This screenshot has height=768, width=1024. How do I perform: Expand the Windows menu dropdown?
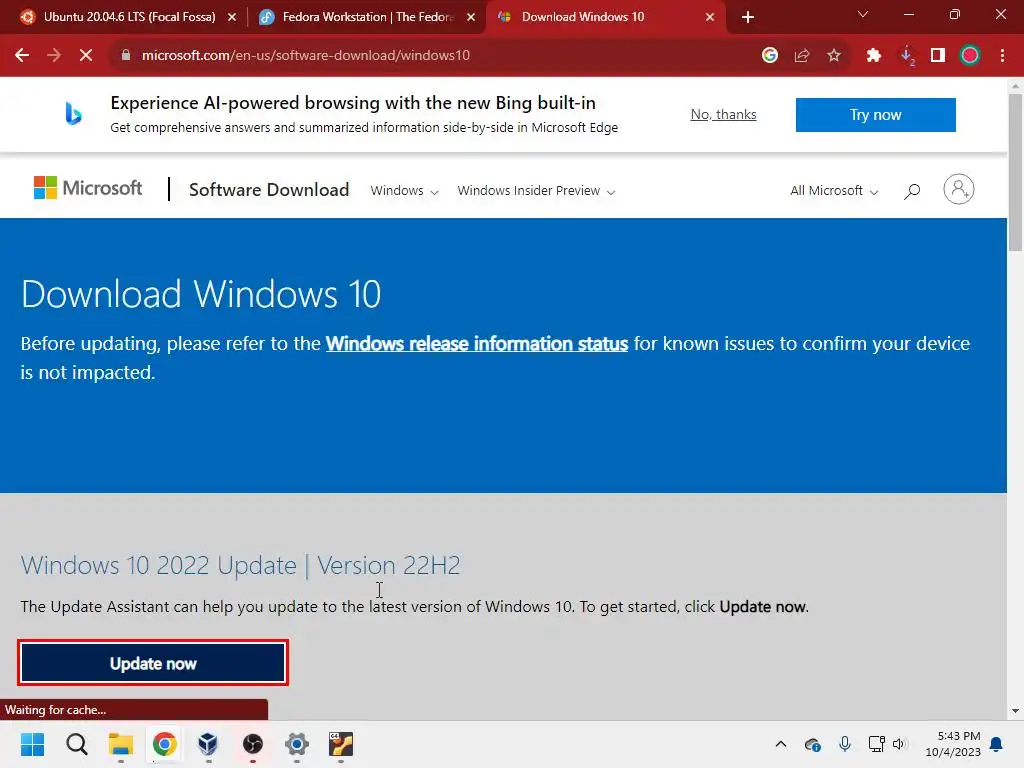pos(404,191)
